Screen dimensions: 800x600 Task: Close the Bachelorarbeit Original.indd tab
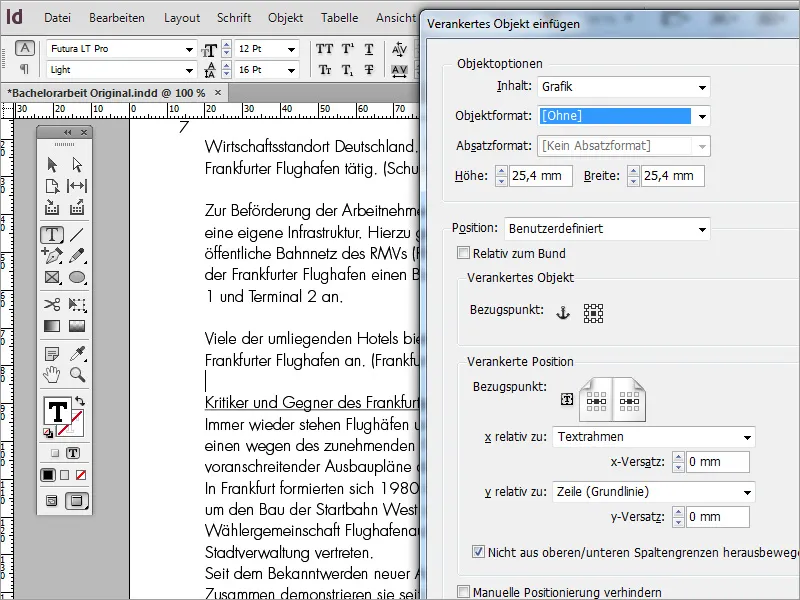pyautogui.click(x=218, y=93)
